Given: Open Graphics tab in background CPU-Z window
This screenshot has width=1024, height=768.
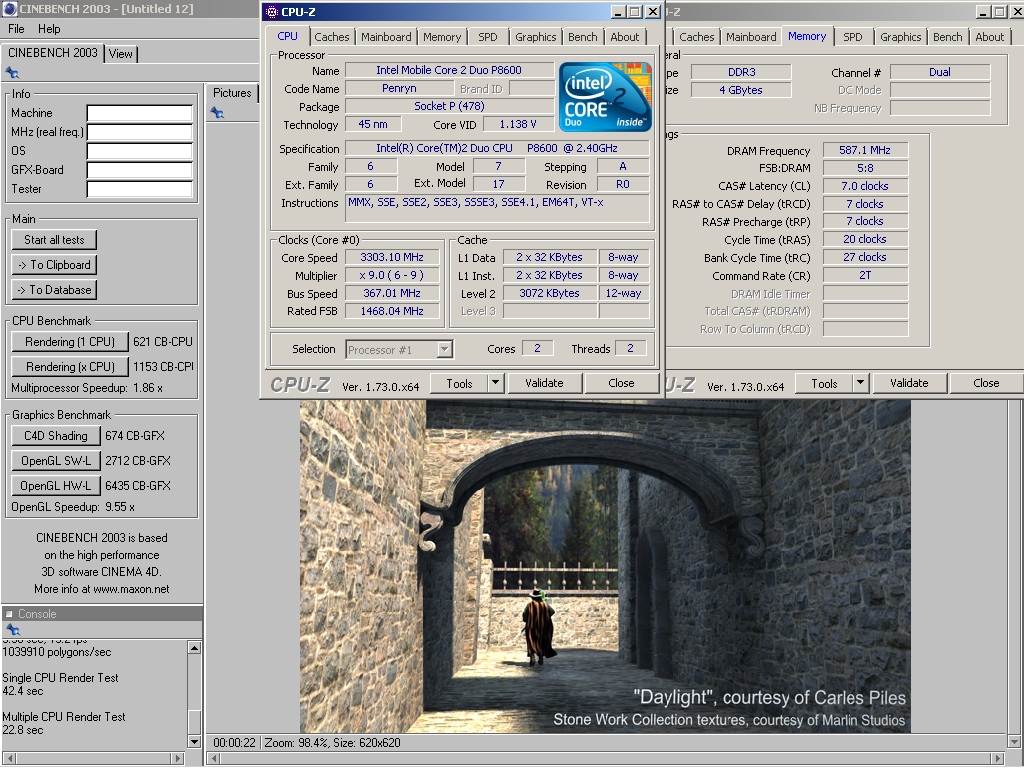Looking at the screenshot, I should tap(901, 37).
